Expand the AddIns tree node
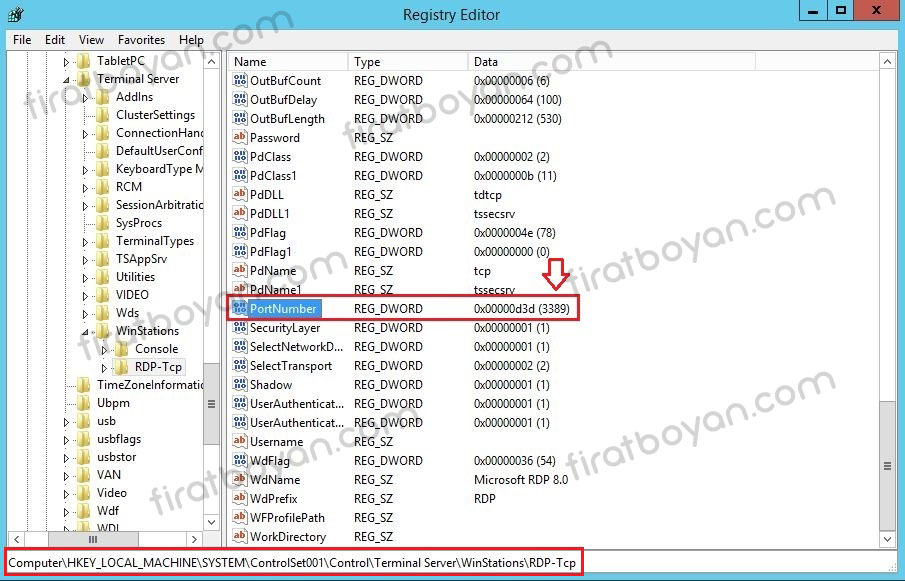The width and height of the screenshot is (905, 581). coord(87,98)
